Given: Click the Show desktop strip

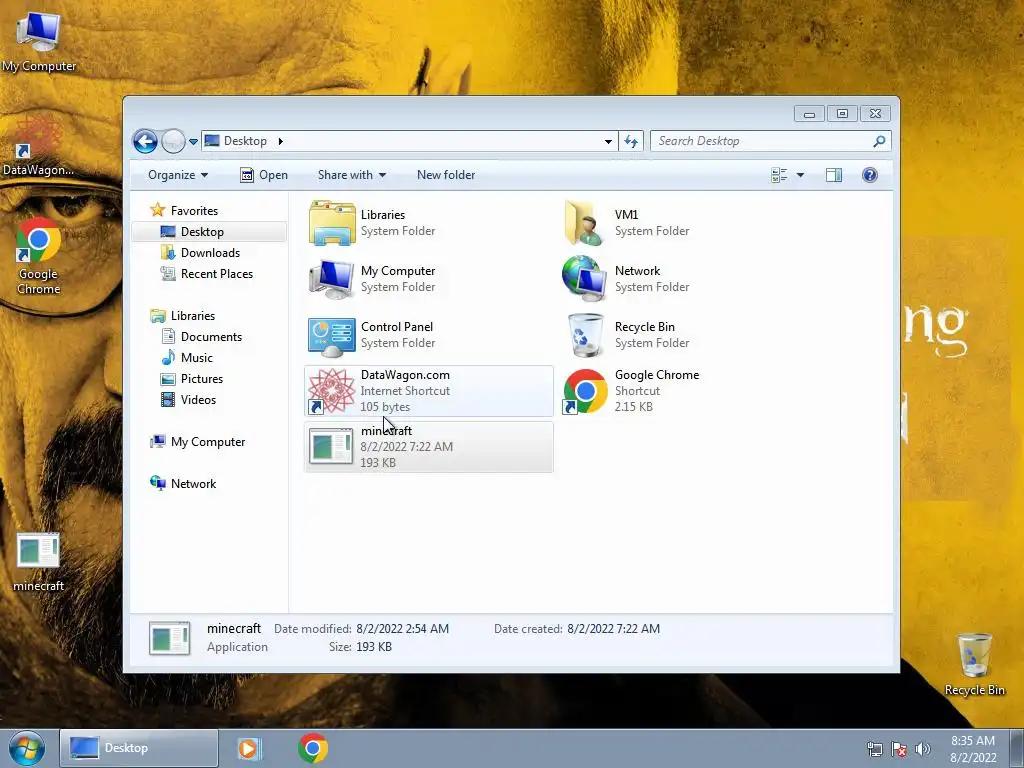Looking at the screenshot, I should (1017, 748).
